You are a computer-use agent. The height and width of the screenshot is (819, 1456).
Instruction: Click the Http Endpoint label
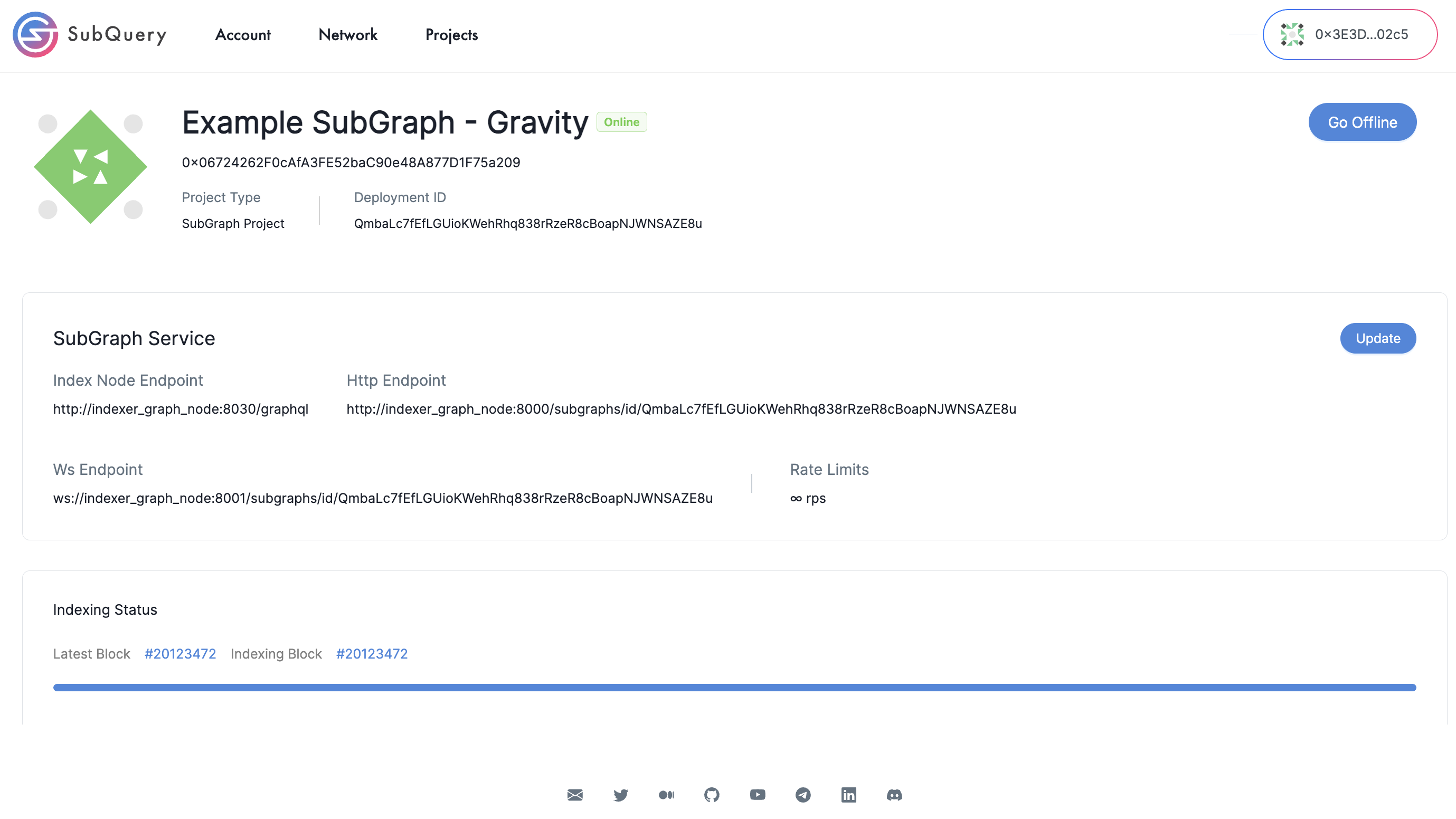coord(395,380)
